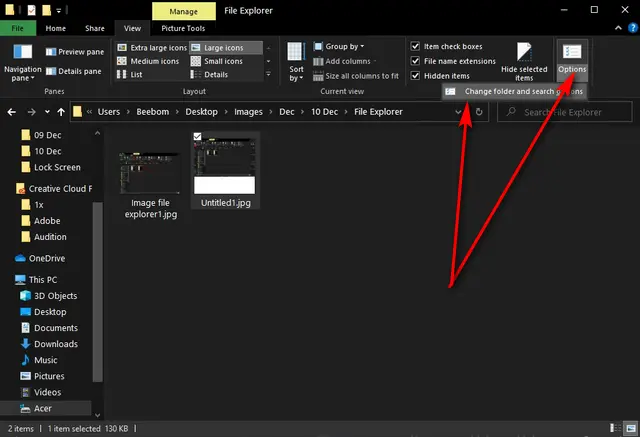
Task: Click 10 Dec in the address path
Action: [x=324, y=112]
